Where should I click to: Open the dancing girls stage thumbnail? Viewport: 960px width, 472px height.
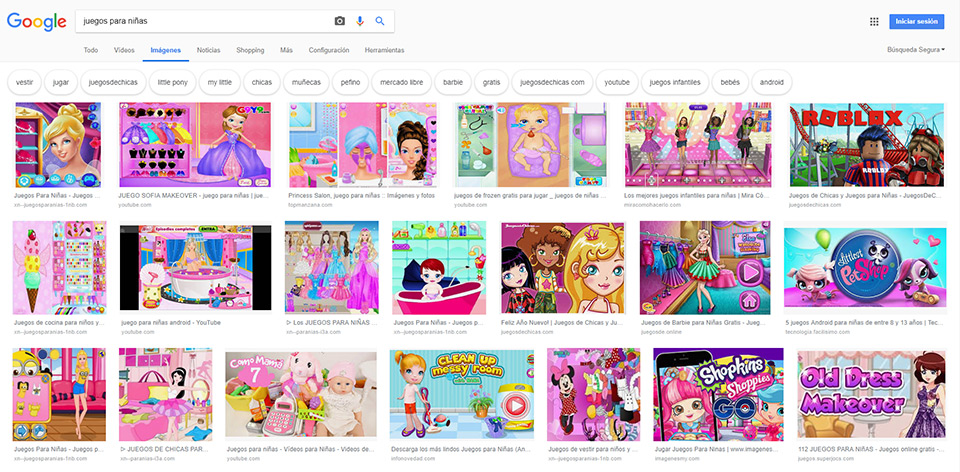699,145
